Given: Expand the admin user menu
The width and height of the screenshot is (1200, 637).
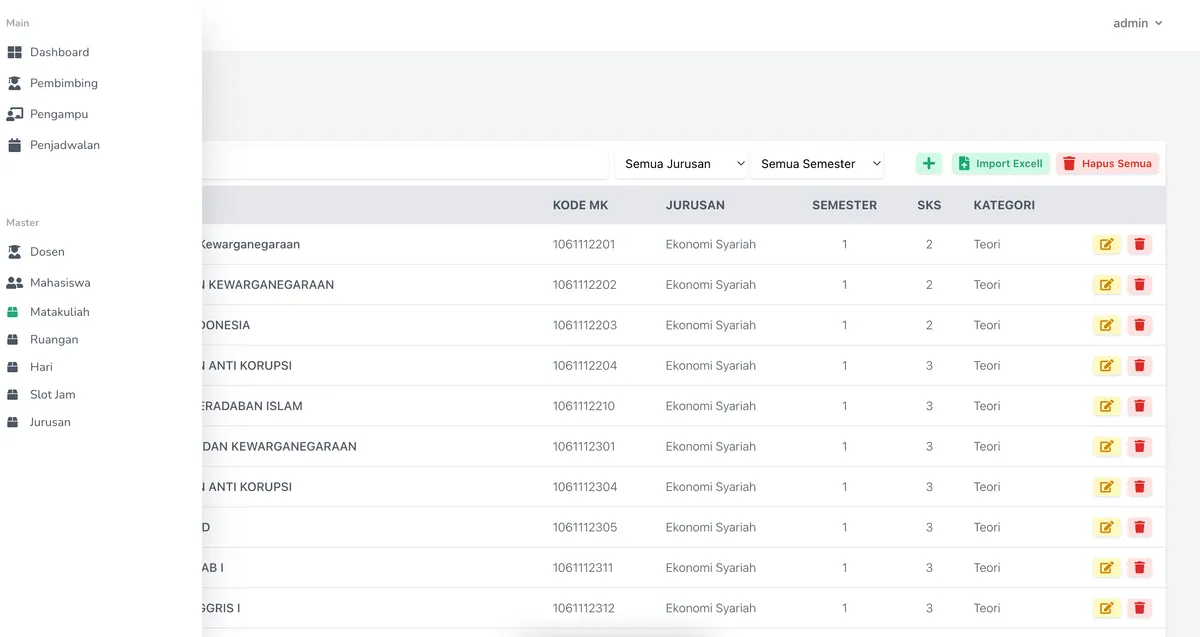Looking at the screenshot, I should [x=1138, y=23].
